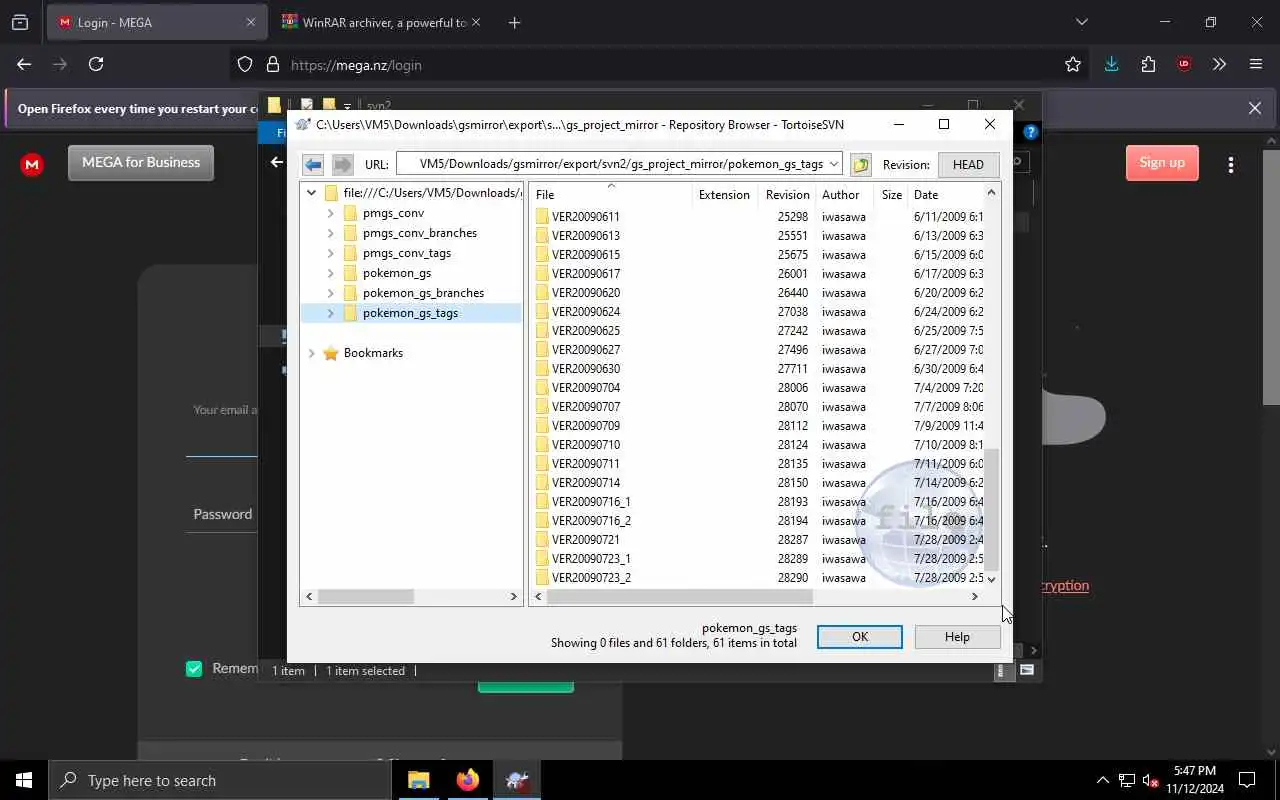The width and height of the screenshot is (1280, 800).
Task: Click the tree pane horizontal scrollbar thumb
Action: coord(365,596)
